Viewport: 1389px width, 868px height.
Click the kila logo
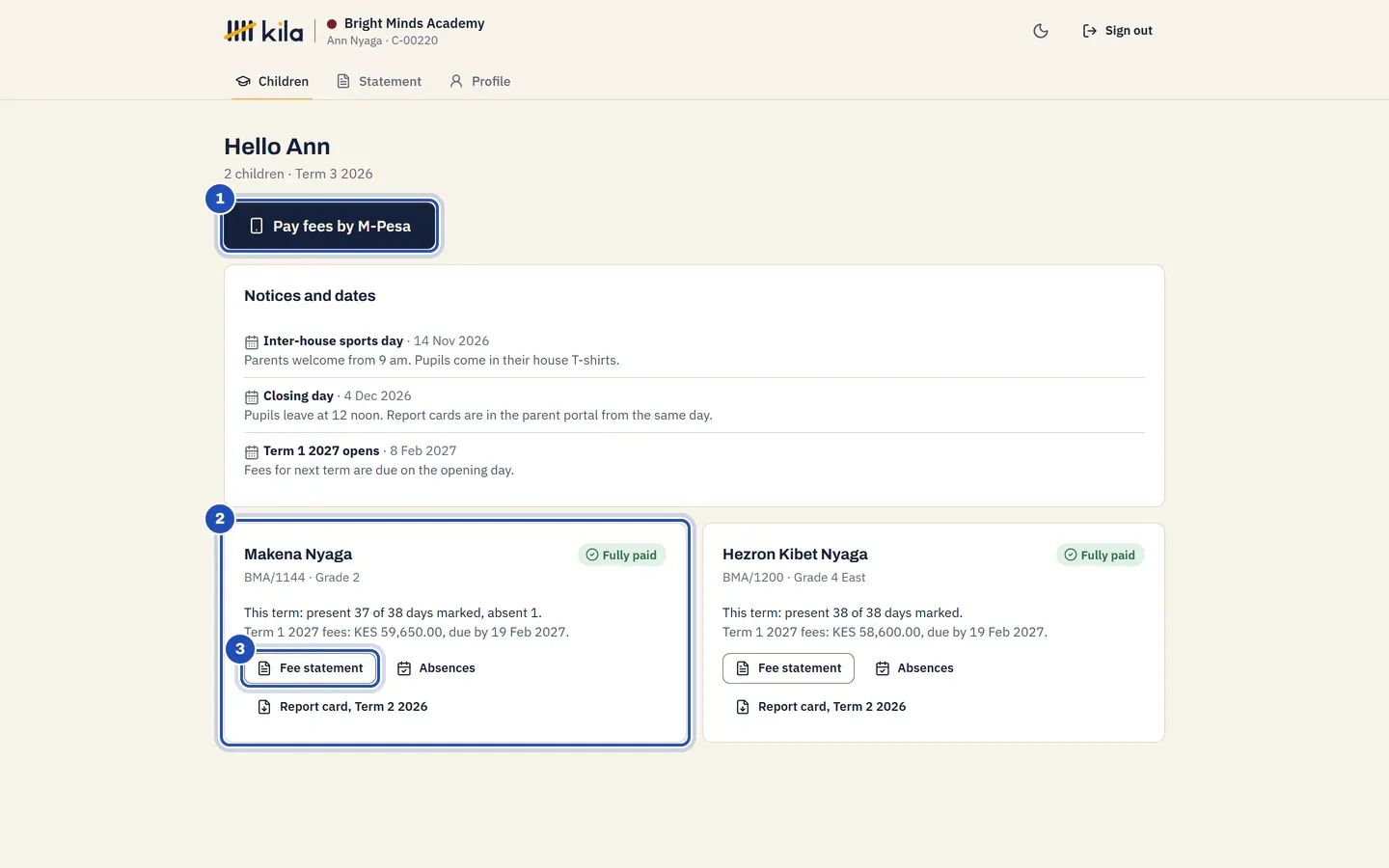click(x=263, y=31)
